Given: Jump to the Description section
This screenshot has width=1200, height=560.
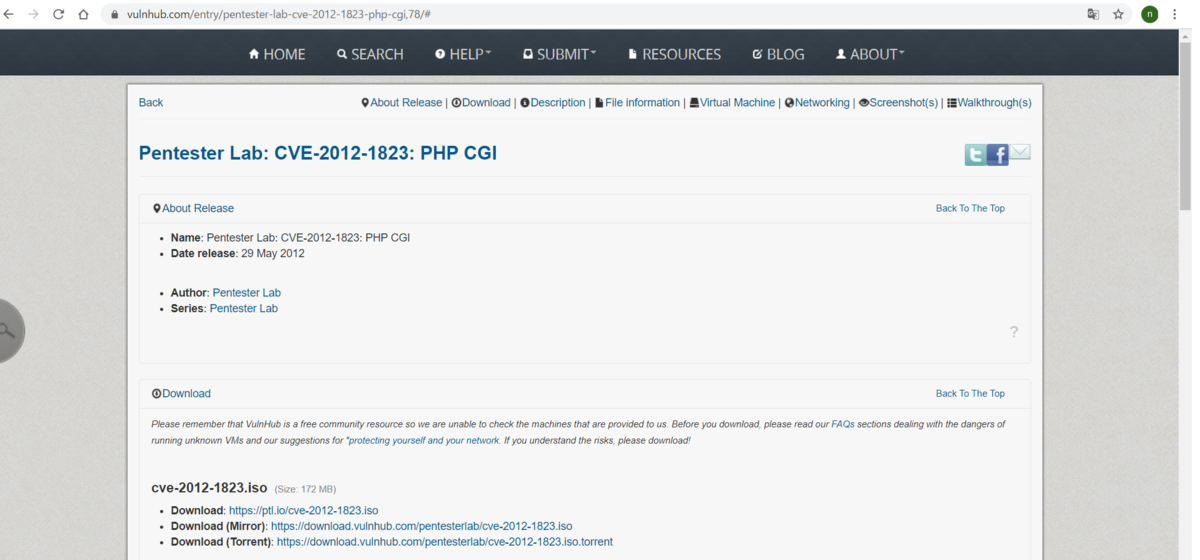Looking at the screenshot, I should [x=553, y=102].
